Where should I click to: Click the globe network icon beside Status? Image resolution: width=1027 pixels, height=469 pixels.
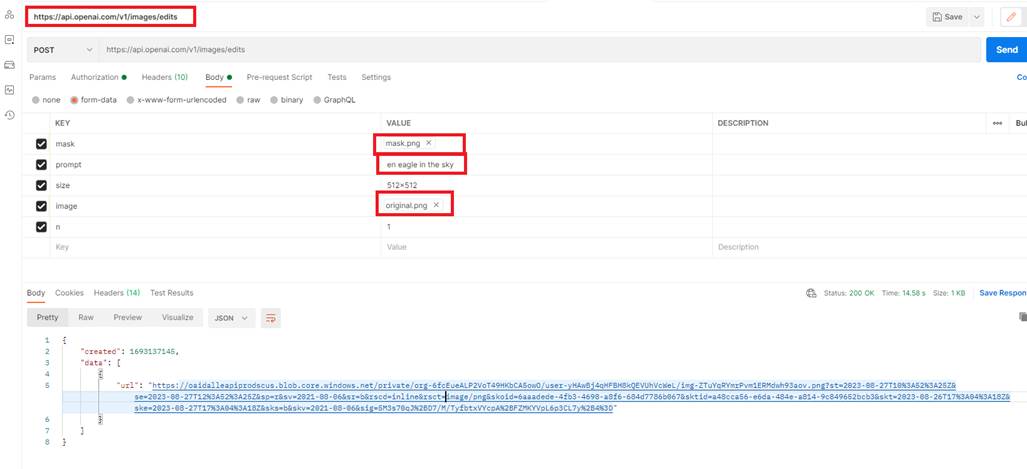811,293
